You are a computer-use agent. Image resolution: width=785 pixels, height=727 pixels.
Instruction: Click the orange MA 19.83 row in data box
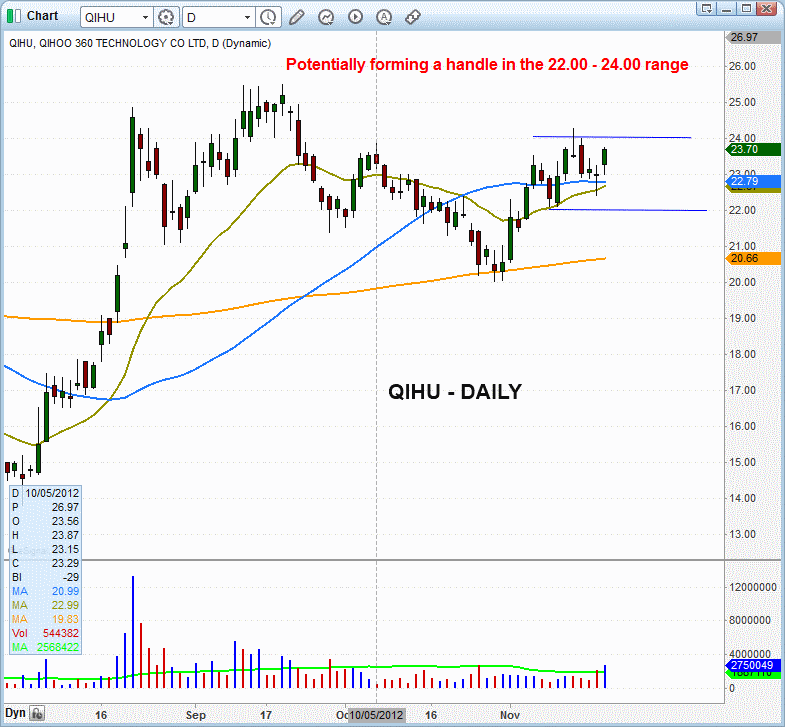click(x=46, y=619)
